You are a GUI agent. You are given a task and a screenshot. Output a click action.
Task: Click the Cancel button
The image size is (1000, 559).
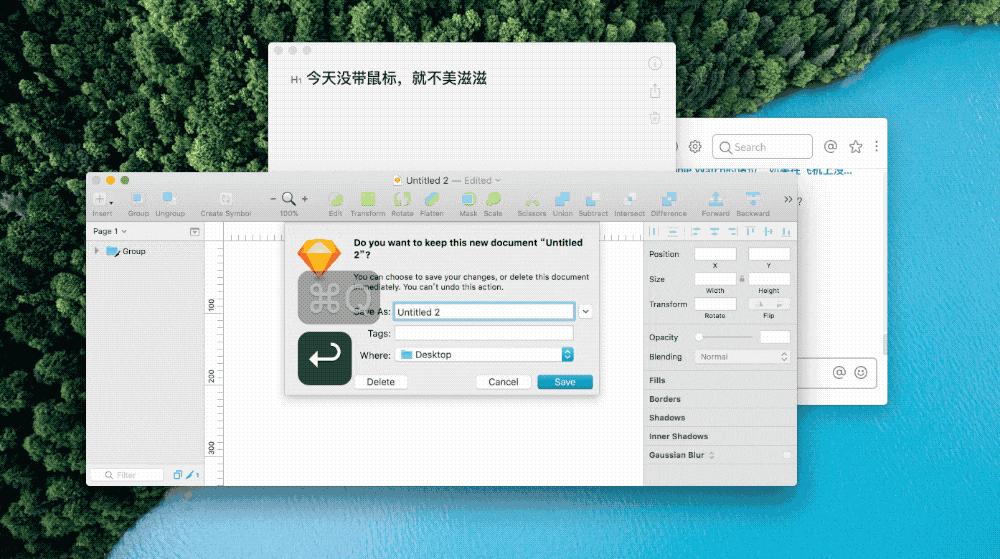click(503, 382)
